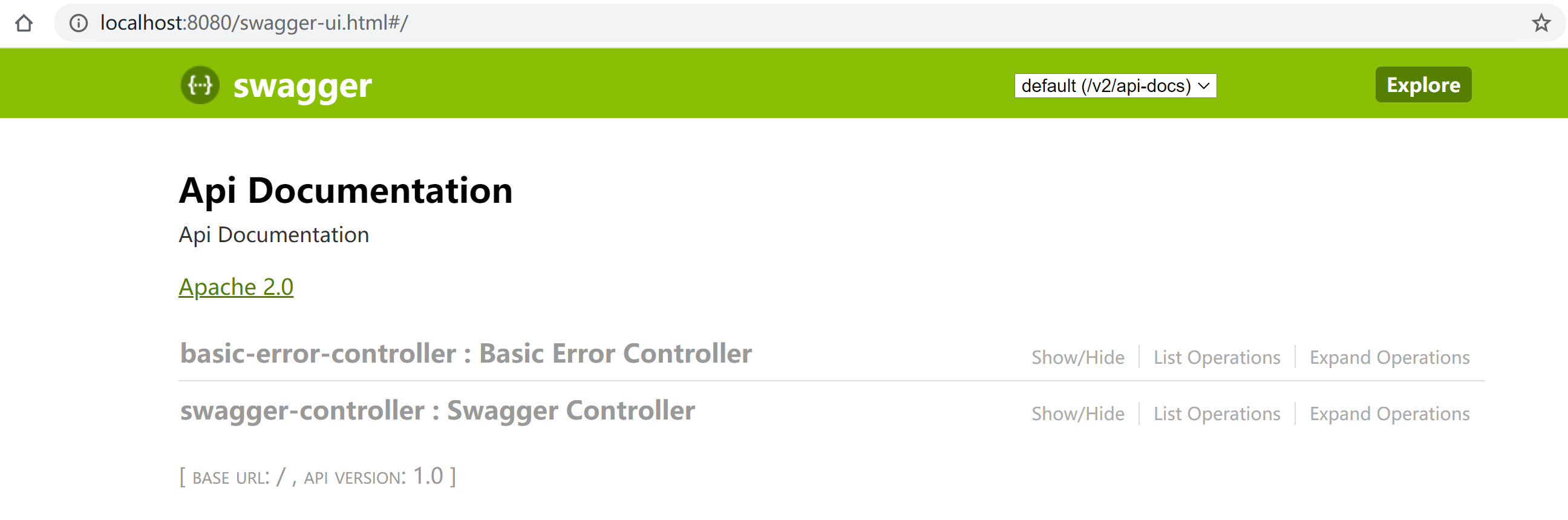Image resolution: width=1568 pixels, height=520 pixels.
Task: Toggle Show/Hide for basic-error-controller
Action: click(1077, 357)
